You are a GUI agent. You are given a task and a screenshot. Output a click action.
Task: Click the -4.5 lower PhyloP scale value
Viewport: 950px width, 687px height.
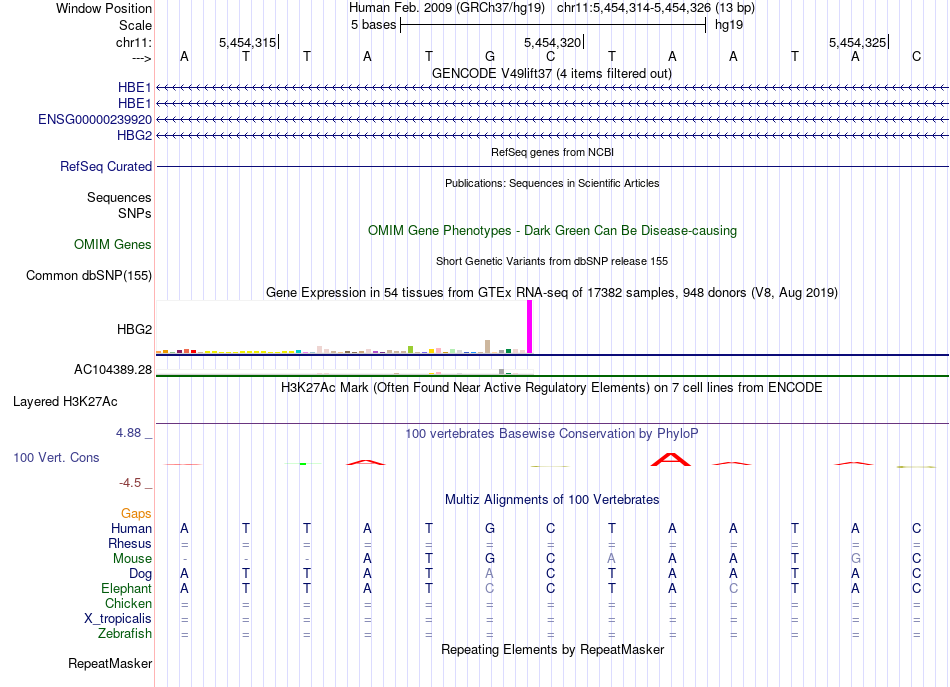130,483
